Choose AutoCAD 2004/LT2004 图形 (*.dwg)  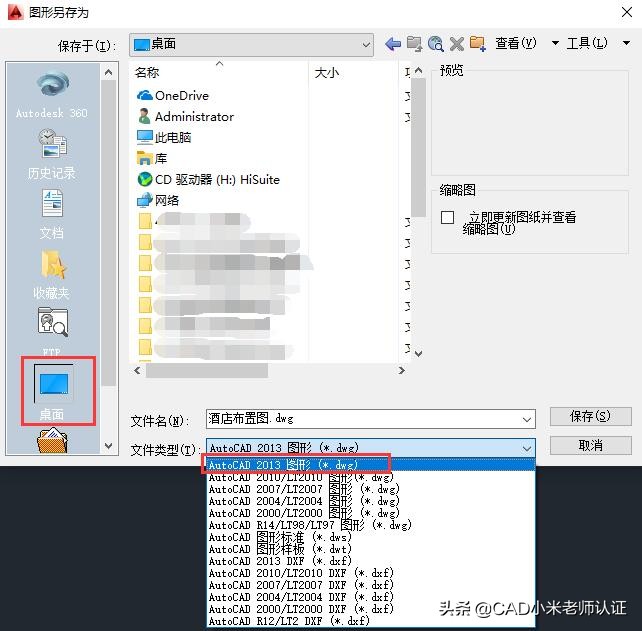pos(371,501)
